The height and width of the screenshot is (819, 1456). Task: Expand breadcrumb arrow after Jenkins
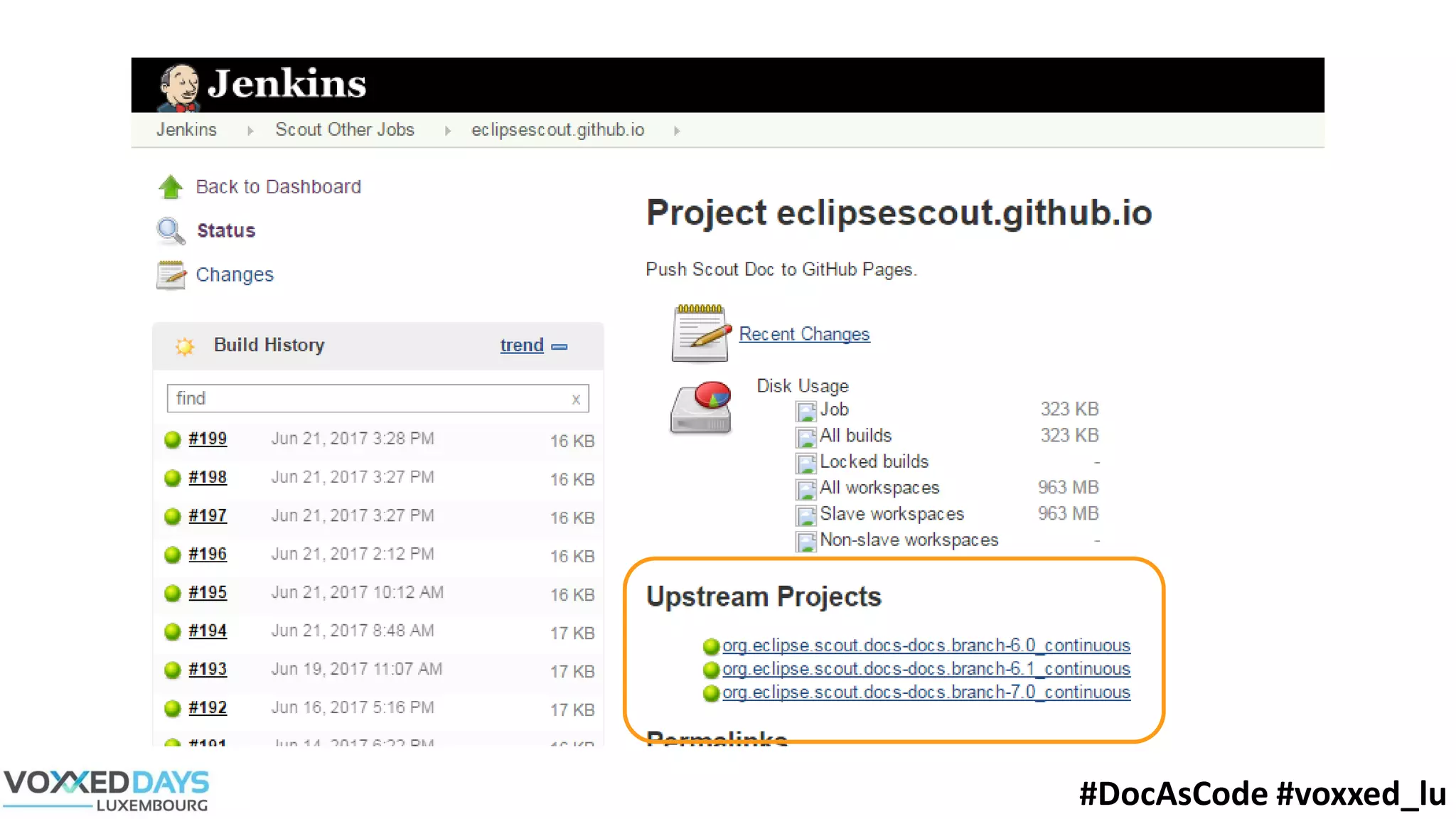click(250, 131)
